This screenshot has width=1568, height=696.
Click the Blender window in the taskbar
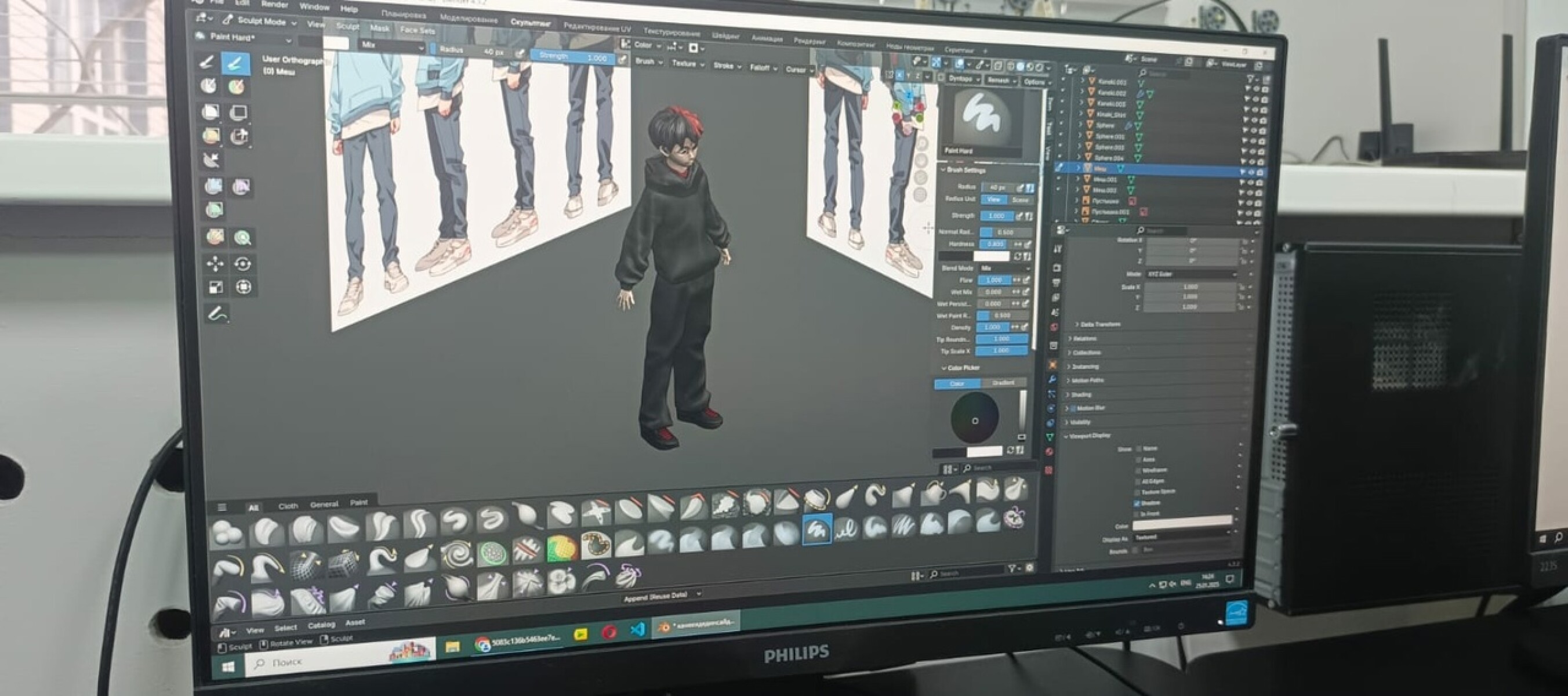(696, 624)
